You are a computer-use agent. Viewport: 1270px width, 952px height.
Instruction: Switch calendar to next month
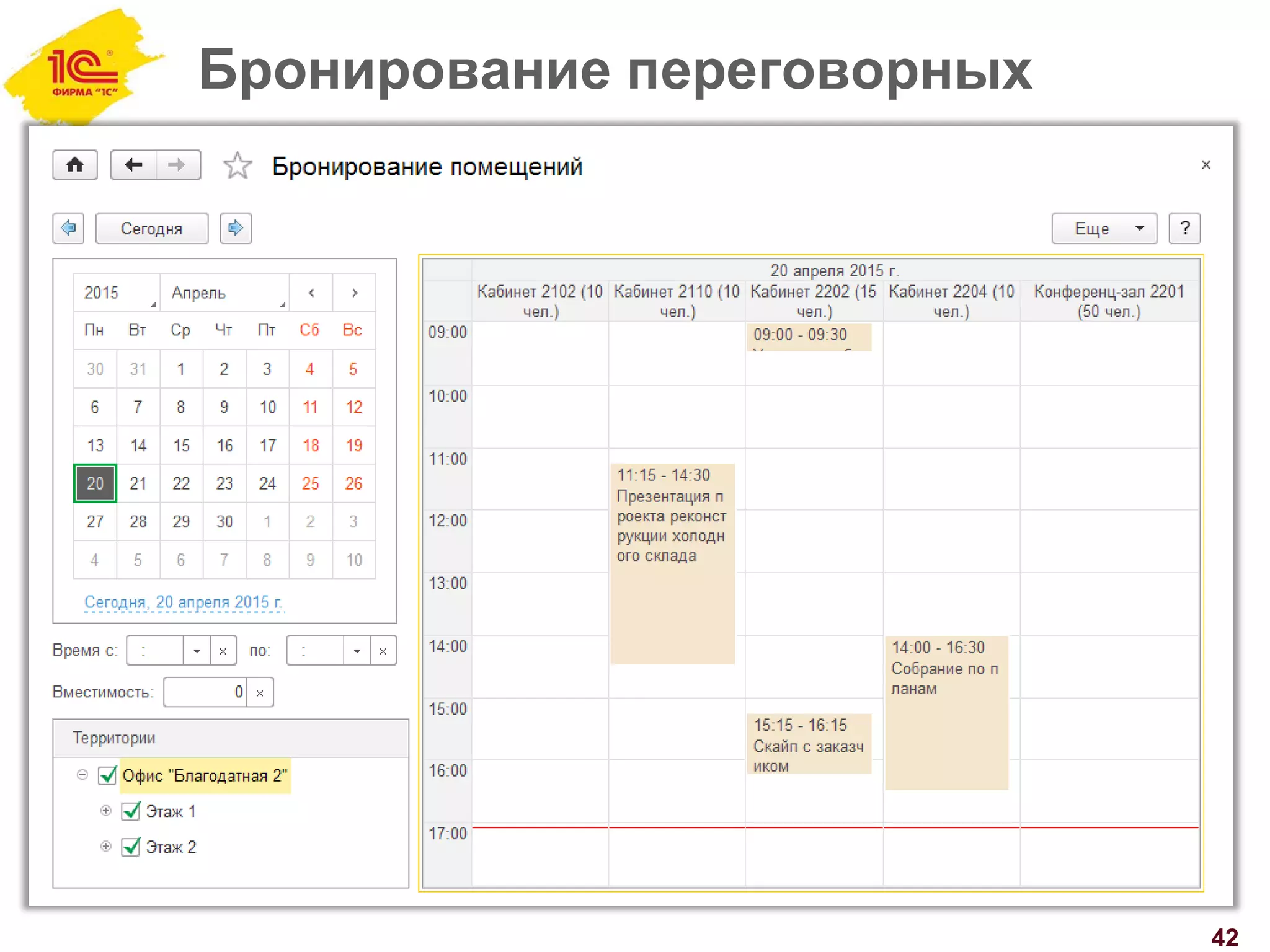click(x=354, y=293)
